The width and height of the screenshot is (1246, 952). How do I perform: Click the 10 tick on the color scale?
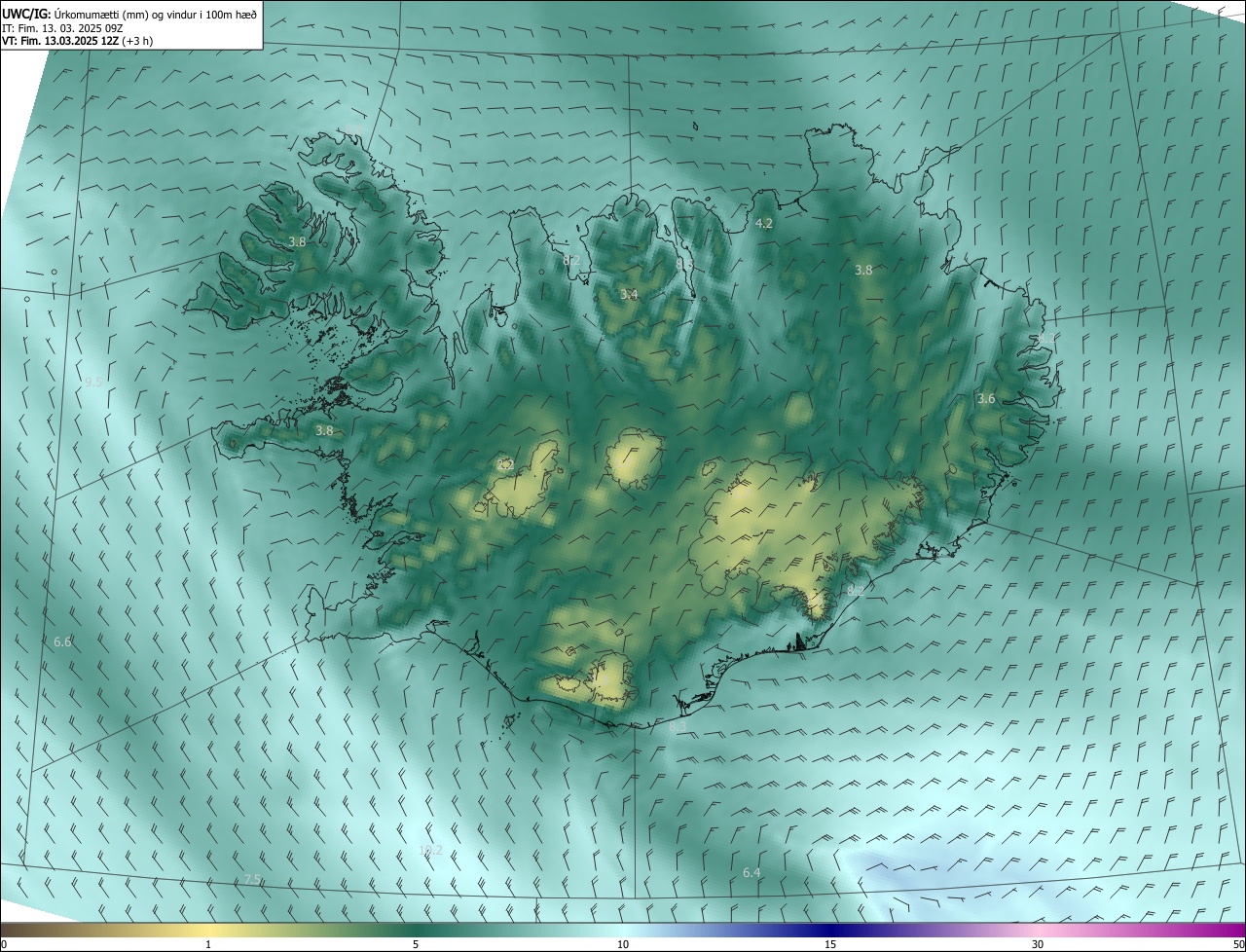[623, 944]
